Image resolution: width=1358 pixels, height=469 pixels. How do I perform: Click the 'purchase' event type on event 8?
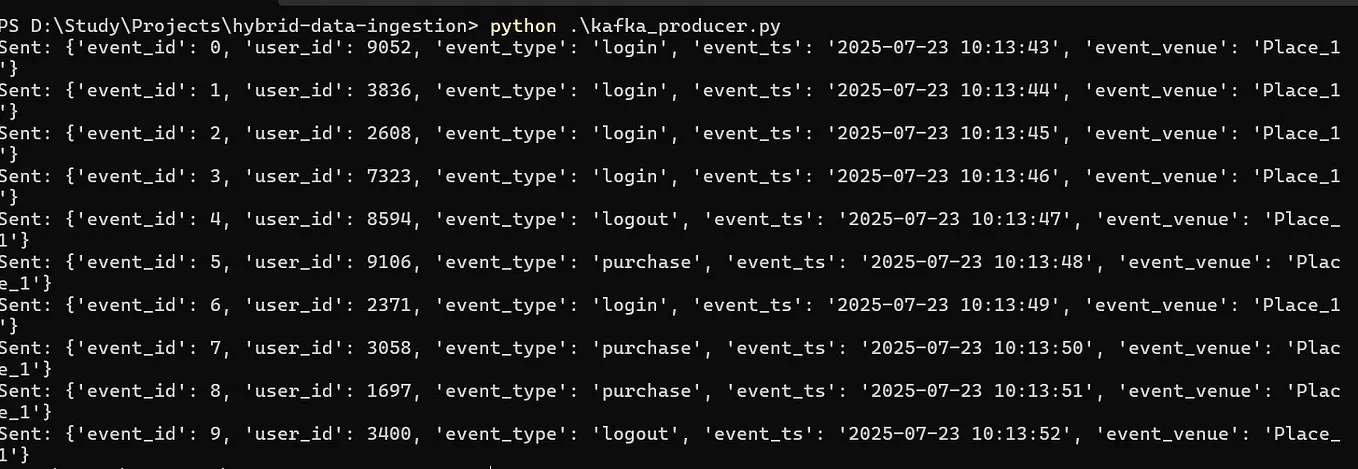[x=647, y=391]
